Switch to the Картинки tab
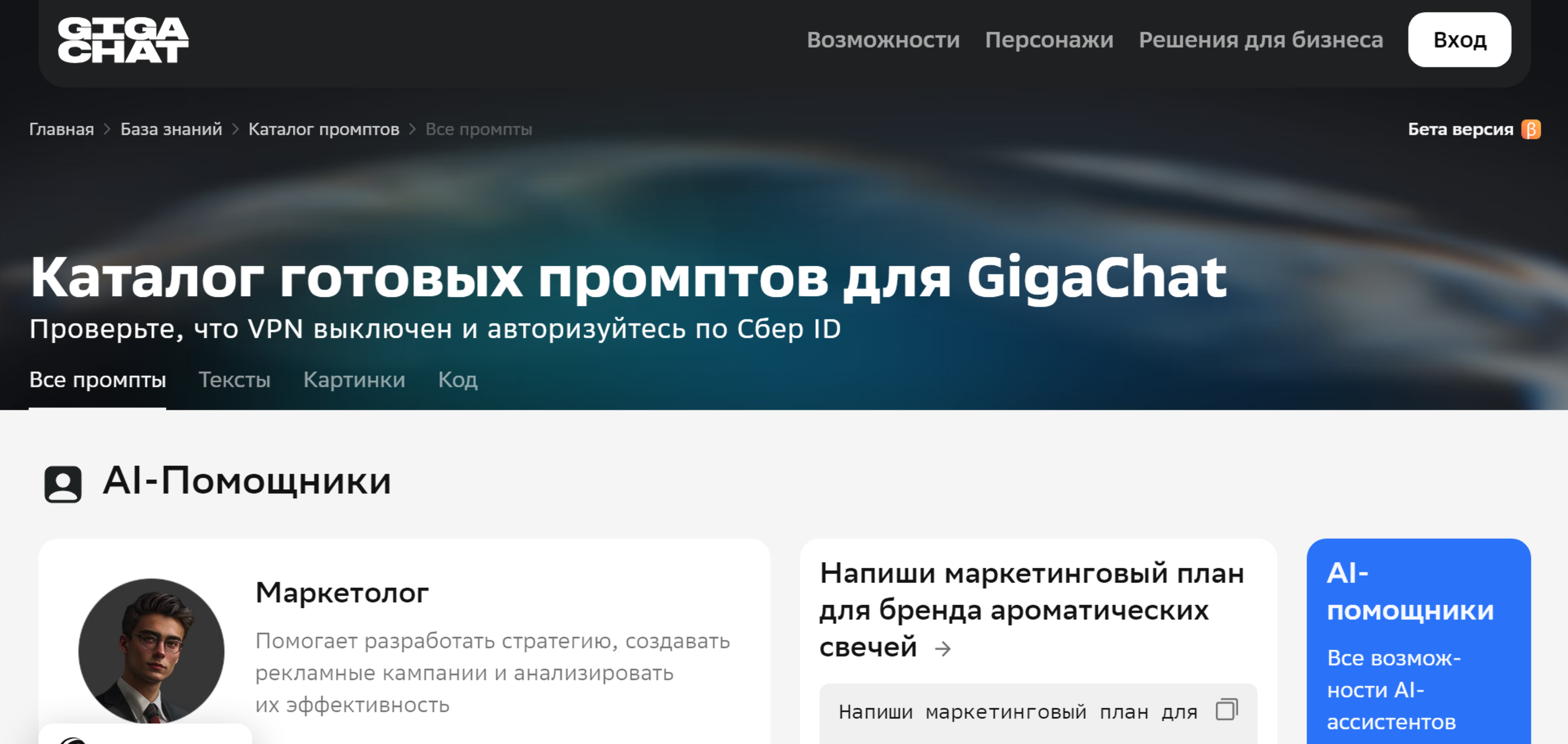Screen dimensions: 1568x744 pos(354,380)
